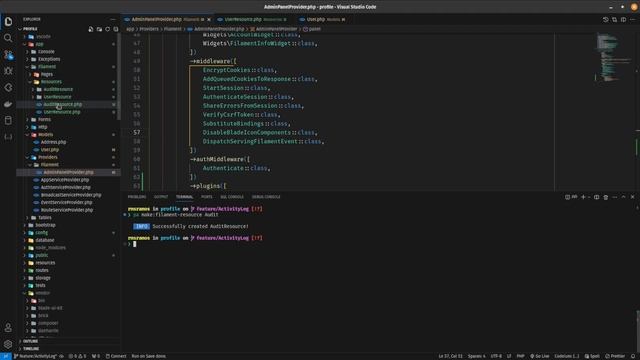Image resolution: width=640 pixels, height=360 pixels.
Task: Click the kill terminal trash icon
Action: pyautogui.click(x=606, y=197)
